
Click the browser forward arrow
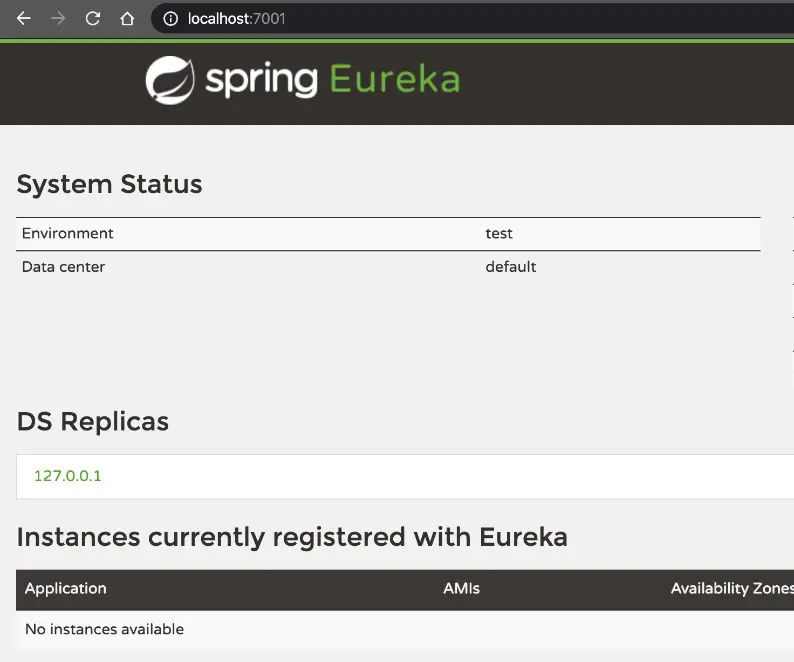click(58, 19)
